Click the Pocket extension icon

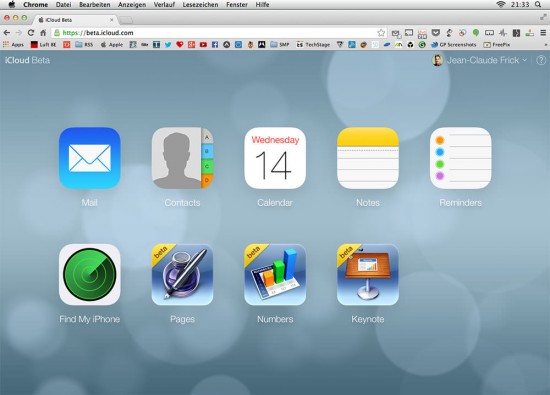[436, 33]
